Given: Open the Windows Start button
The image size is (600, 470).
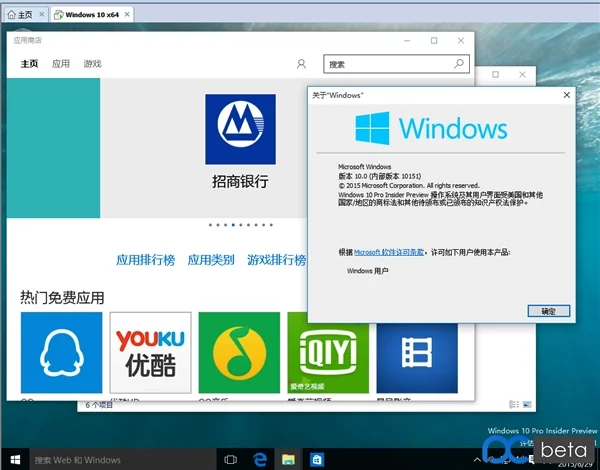Looking at the screenshot, I should (15, 460).
